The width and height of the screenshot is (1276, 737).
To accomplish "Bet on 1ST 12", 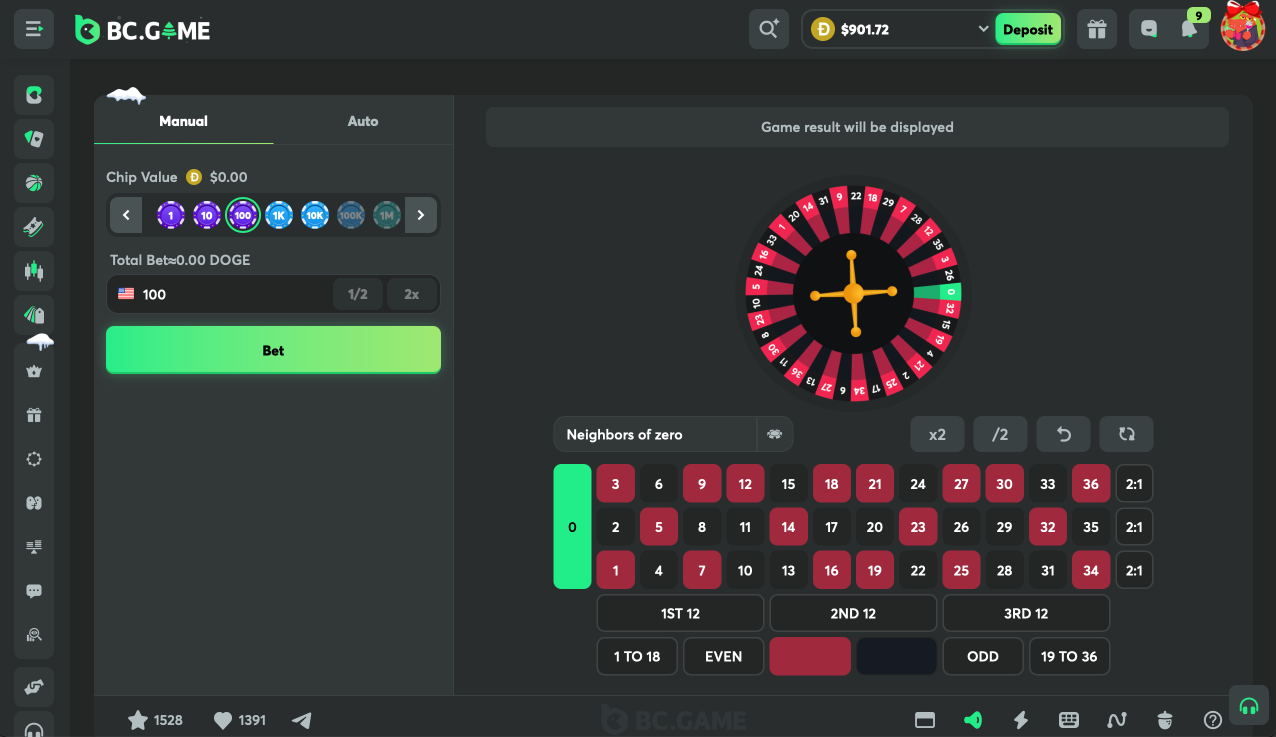I will pos(680,614).
